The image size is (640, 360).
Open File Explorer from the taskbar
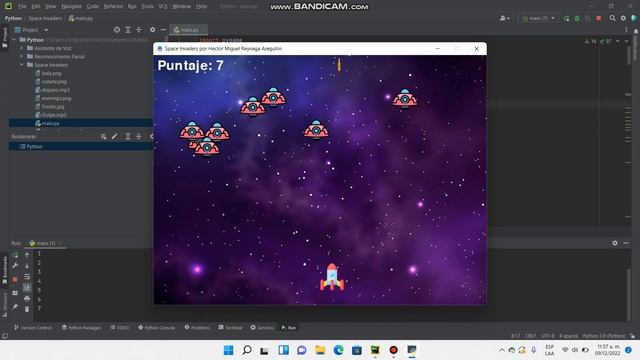pyautogui.click(x=320, y=350)
